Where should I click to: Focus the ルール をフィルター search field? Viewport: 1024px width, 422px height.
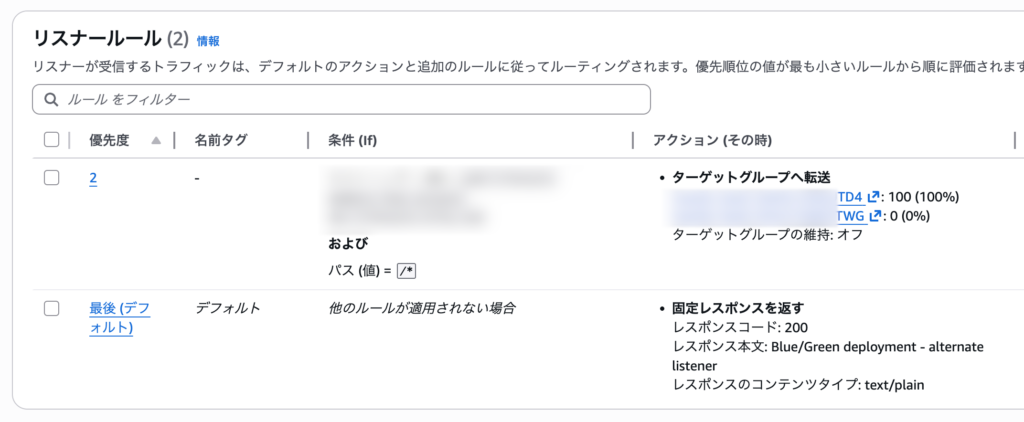(x=350, y=100)
